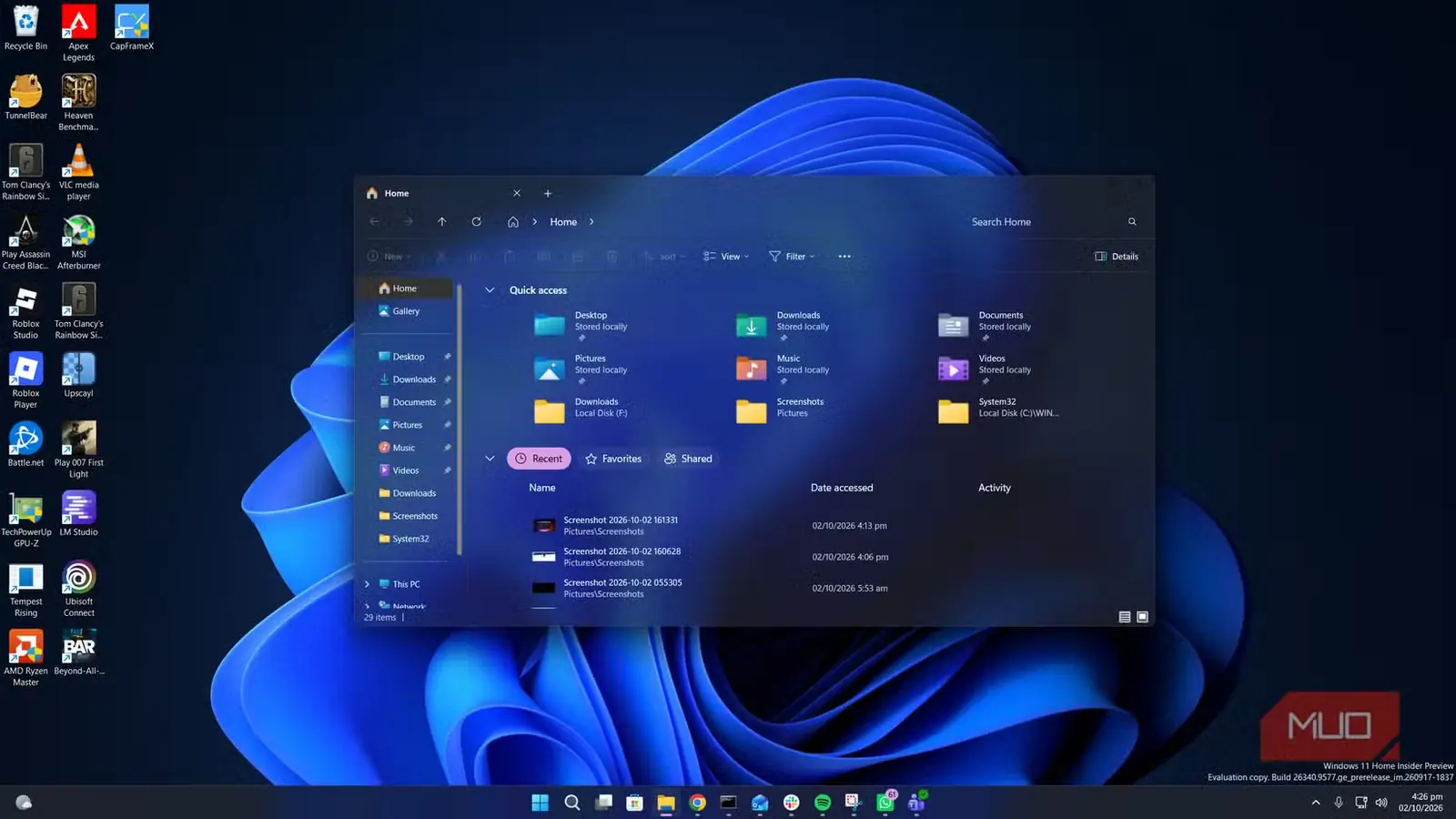The height and width of the screenshot is (819, 1456).
Task: Click the Refresh icon in File Explorer
Action: (476, 221)
